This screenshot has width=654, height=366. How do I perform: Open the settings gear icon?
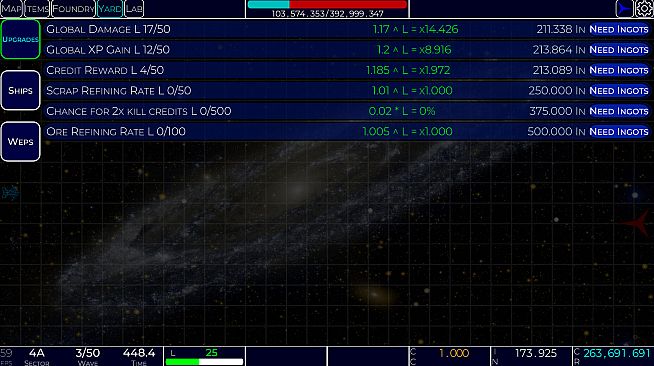click(x=644, y=8)
